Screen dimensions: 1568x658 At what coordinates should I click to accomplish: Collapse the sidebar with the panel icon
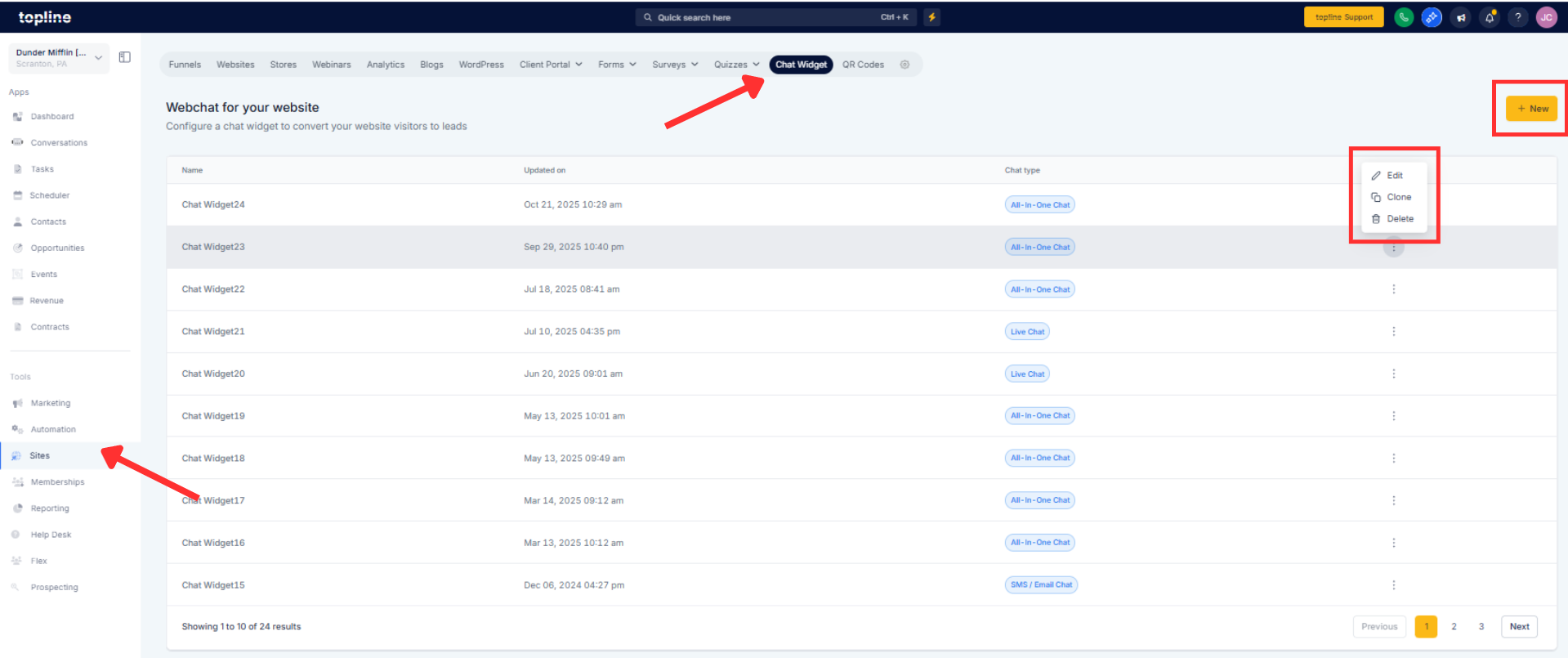125,57
